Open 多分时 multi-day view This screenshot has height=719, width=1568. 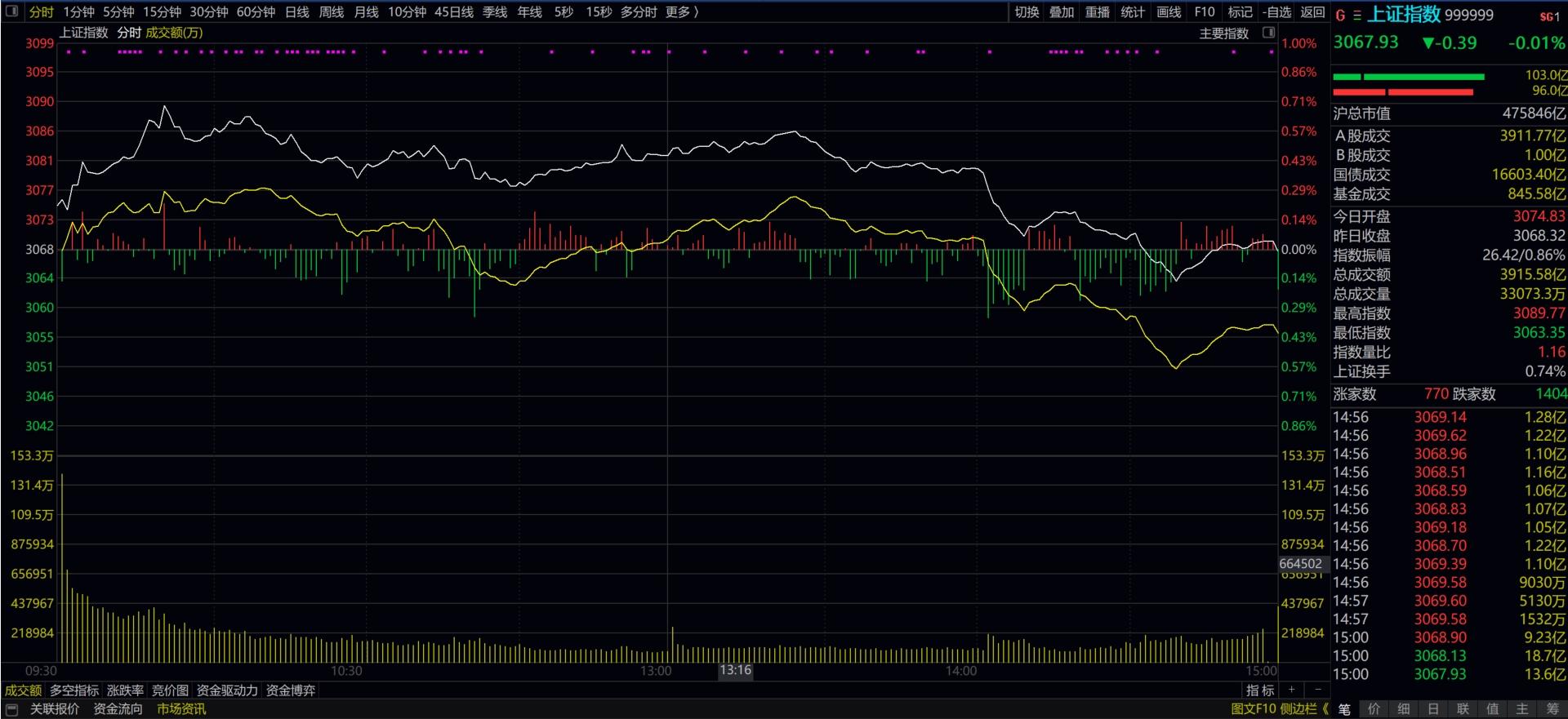coord(639,11)
